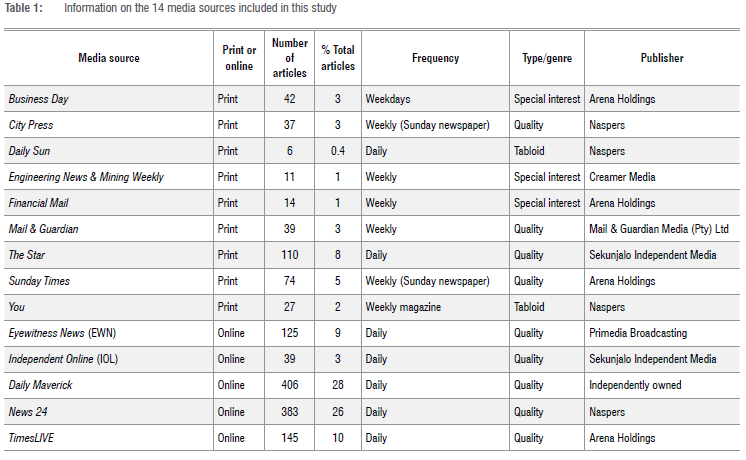Select the Daily Maverick cell
Screen dimensions: 746x460
point(41,385)
